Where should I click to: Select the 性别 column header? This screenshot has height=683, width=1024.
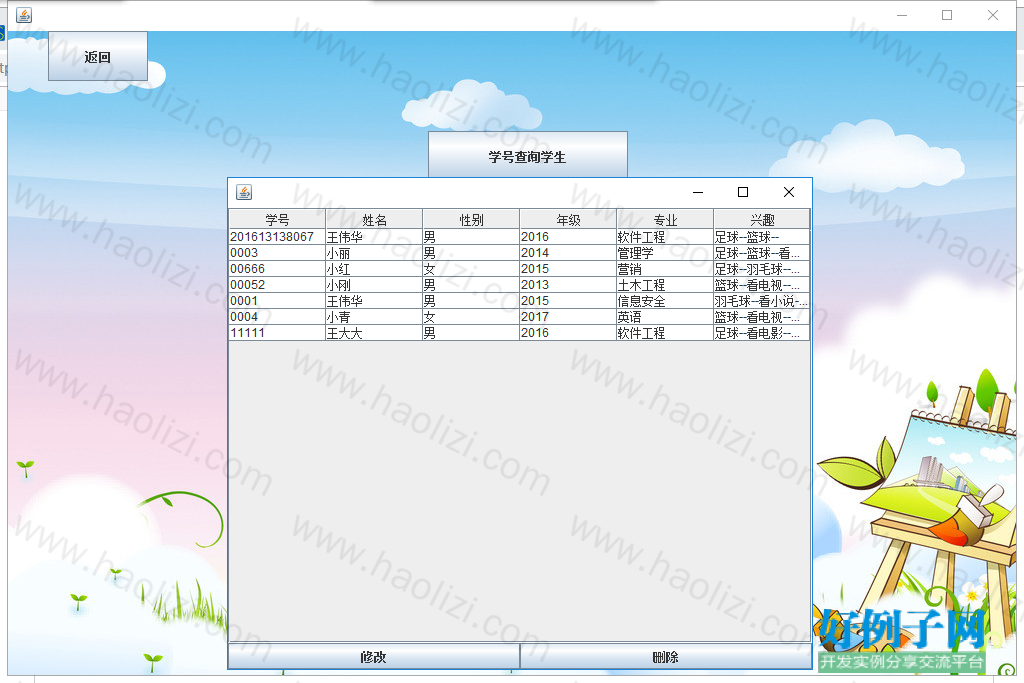(x=471, y=219)
